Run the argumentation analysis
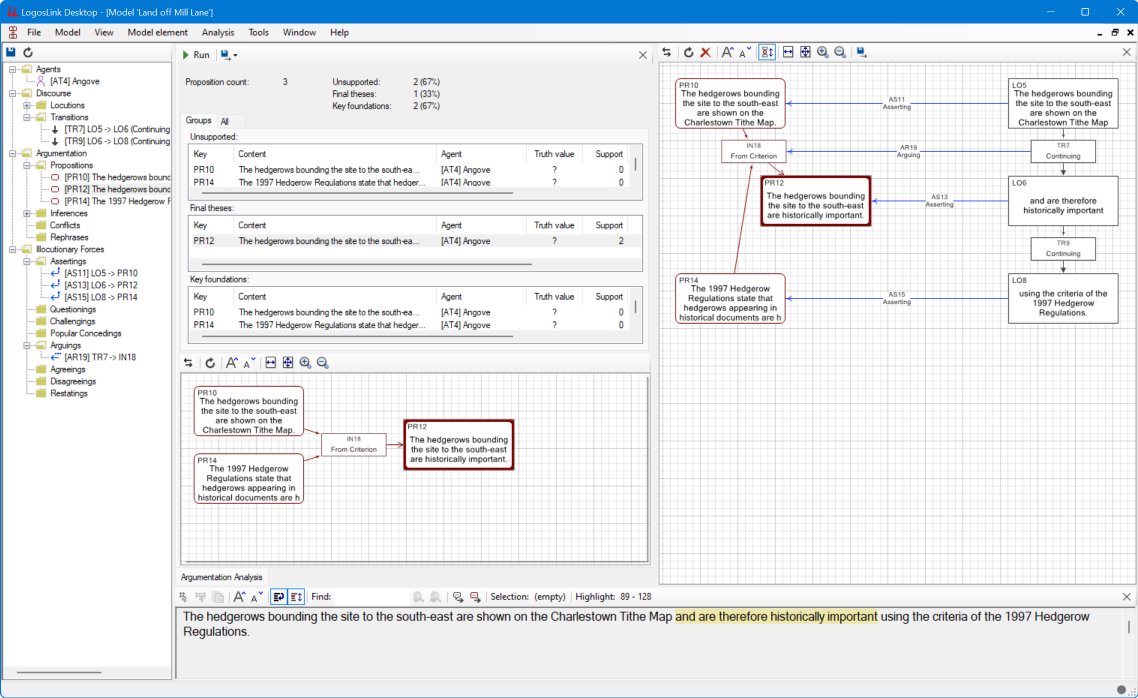Image resolution: width=1138 pixels, height=698 pixels. 195,55
